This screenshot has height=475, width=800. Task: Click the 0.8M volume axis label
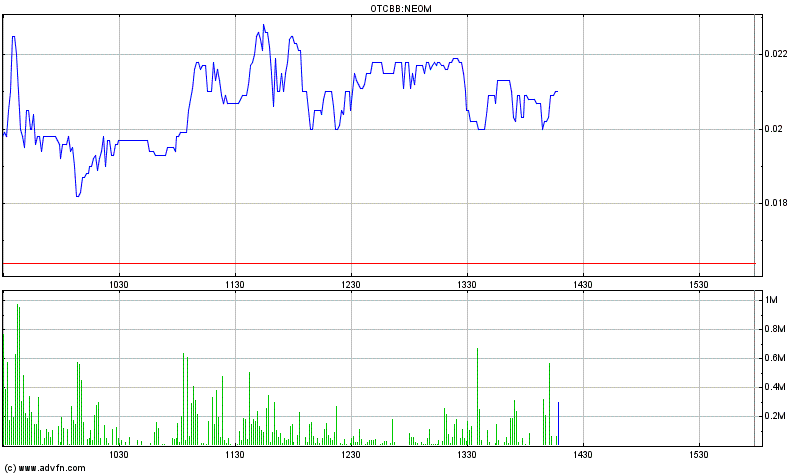coord(774,329)
